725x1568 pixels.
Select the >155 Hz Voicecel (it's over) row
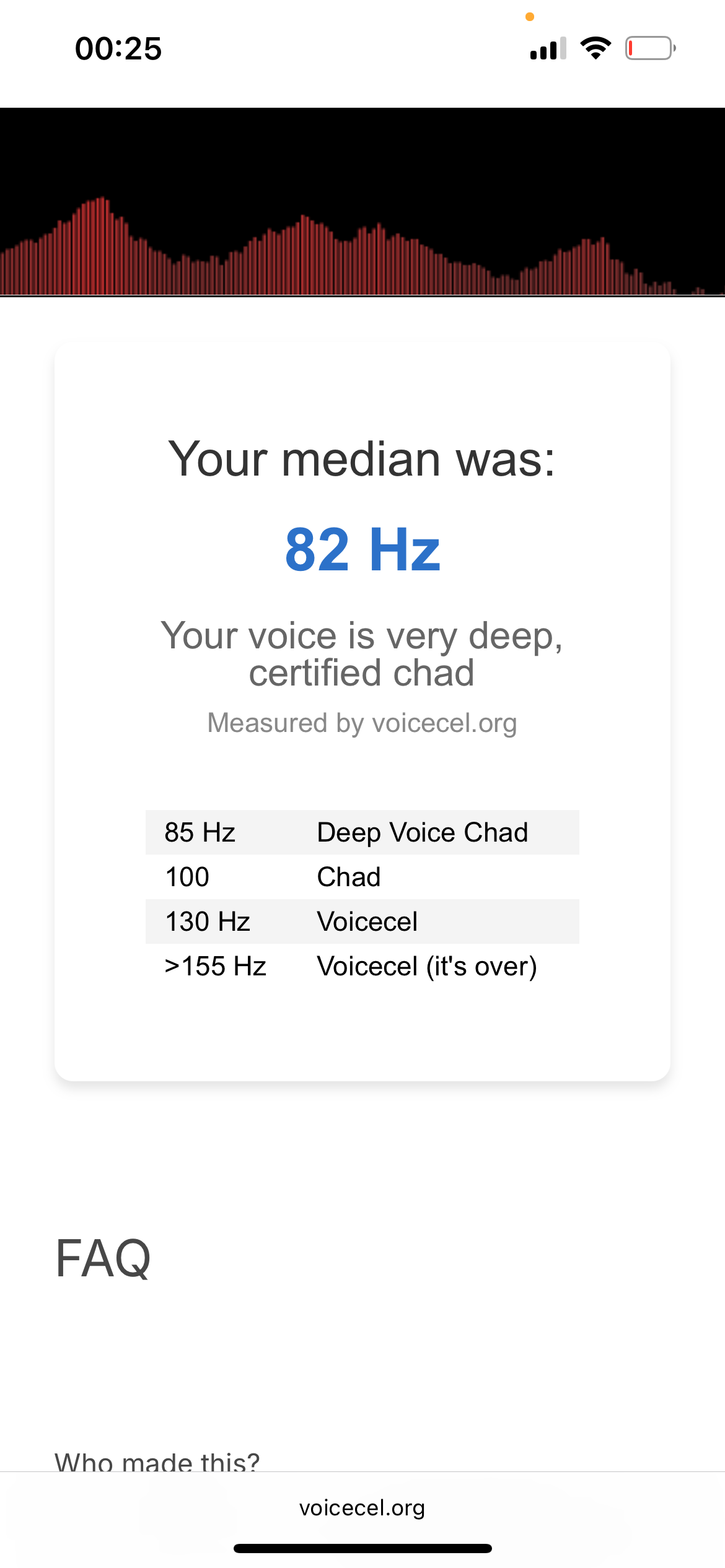tap(362, 966)
